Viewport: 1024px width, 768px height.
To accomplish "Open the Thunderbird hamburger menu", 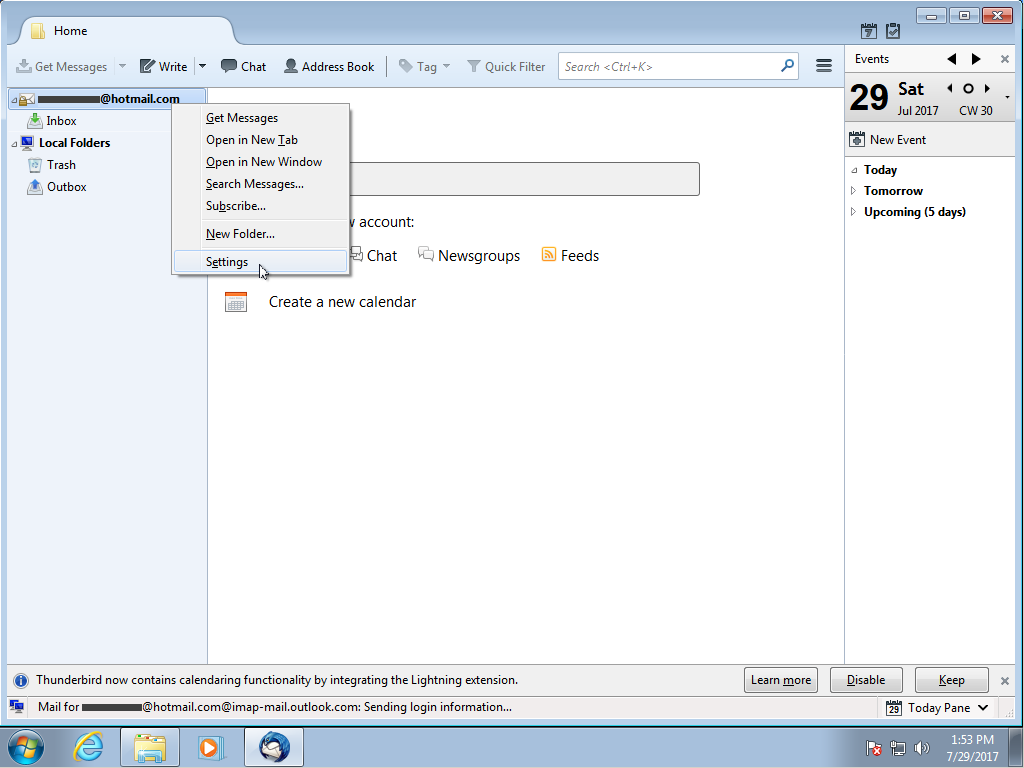I will click(824, 66).
